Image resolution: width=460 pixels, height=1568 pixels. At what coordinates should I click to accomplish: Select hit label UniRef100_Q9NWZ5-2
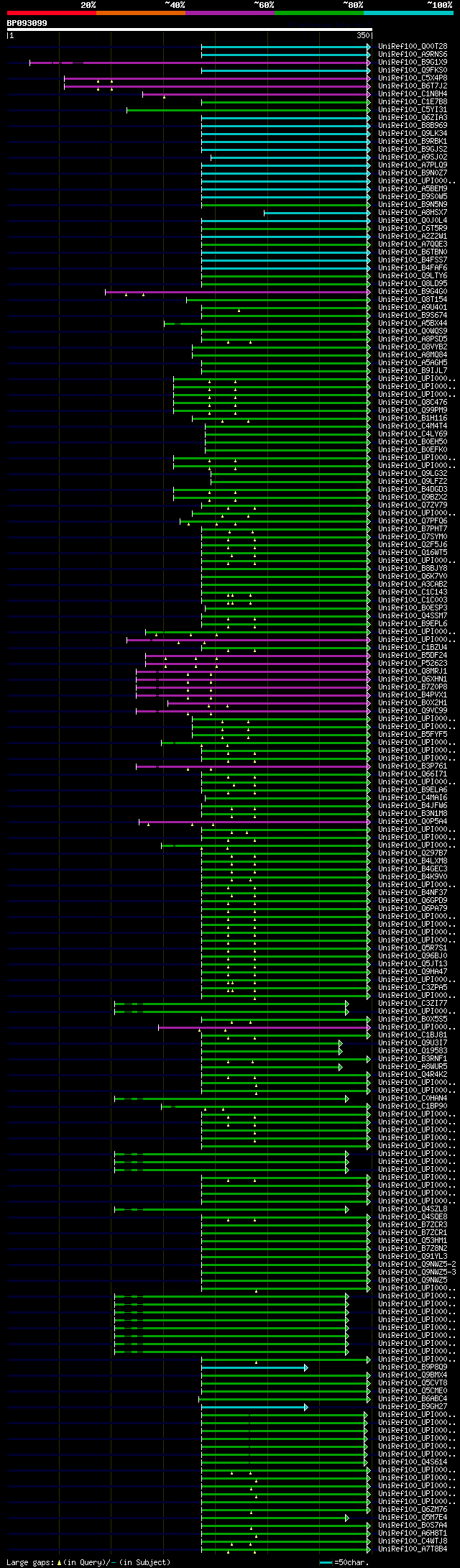[417, 1264]
